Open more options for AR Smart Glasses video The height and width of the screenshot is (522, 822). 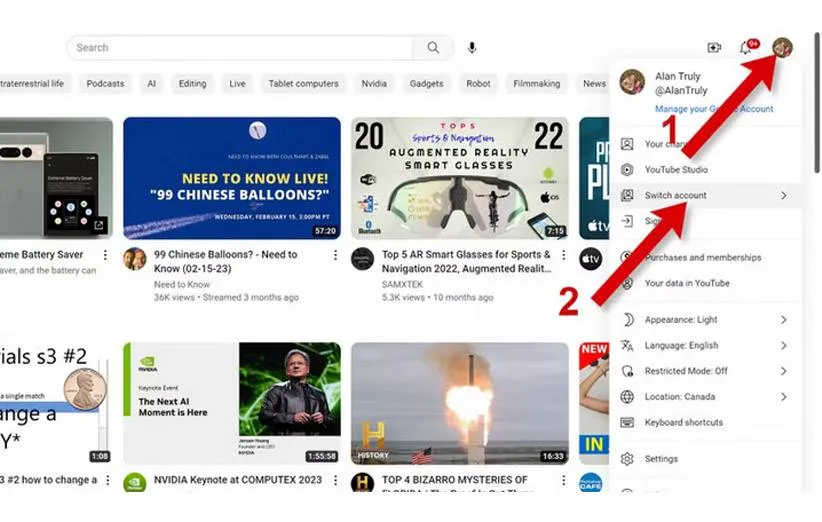coord(563,256)
